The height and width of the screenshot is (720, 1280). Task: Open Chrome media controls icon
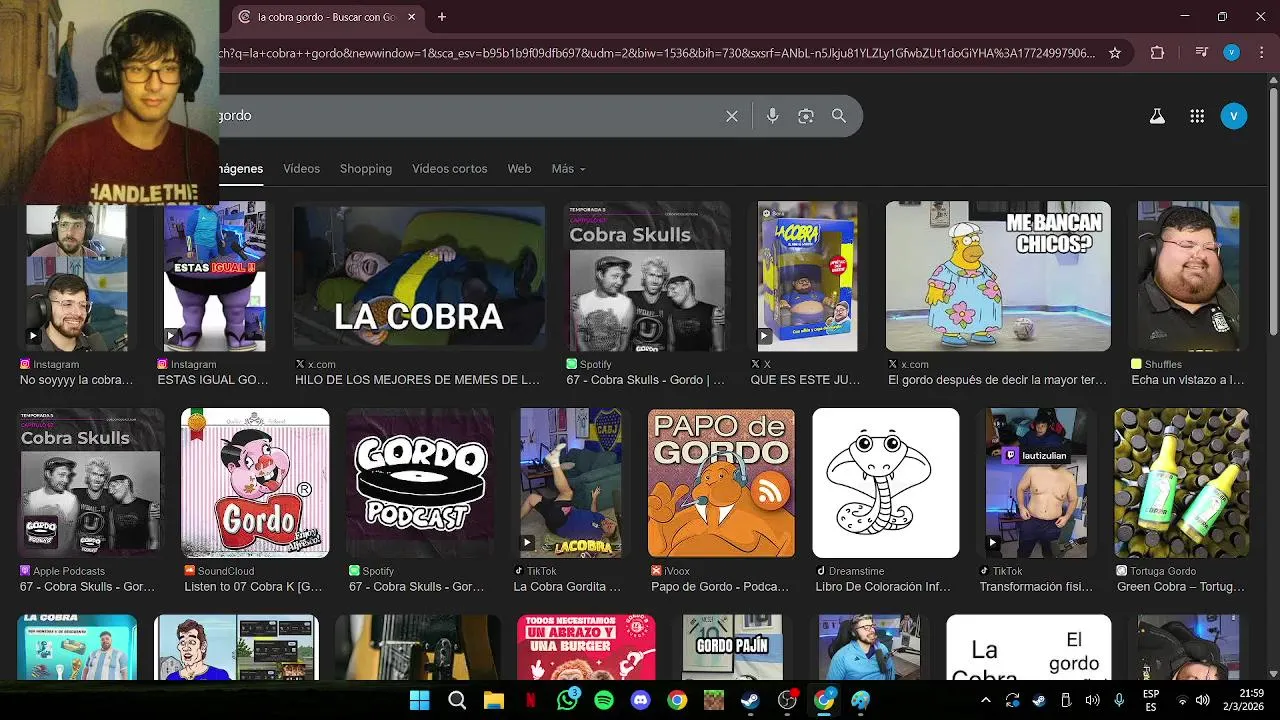[x=1203, y=53]
